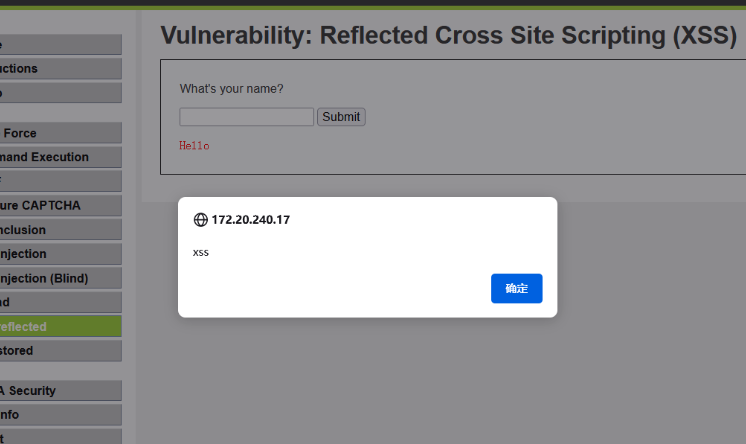Screen dimensions: 746x444
Task: Select the XSS reflected menu item
Action: [60, 326]
